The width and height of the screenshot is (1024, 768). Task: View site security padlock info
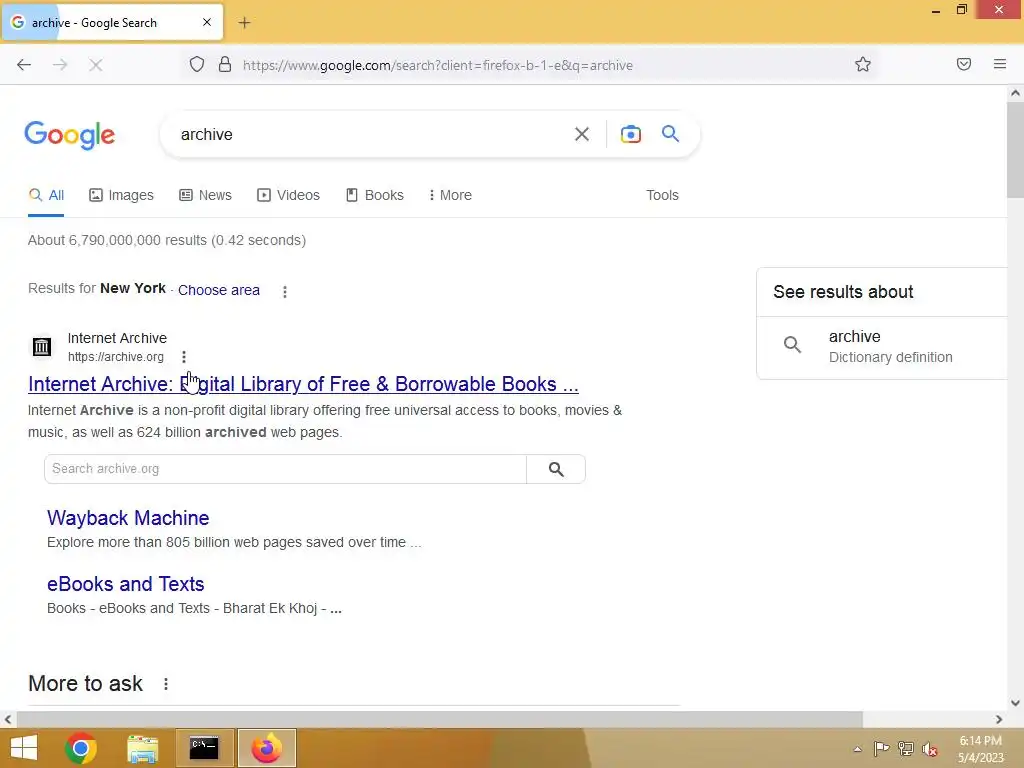point(225,65)
